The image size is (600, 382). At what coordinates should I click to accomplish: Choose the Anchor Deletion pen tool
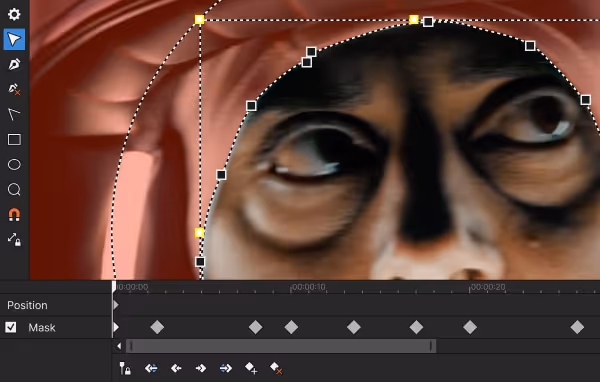[x=14, y=90]
